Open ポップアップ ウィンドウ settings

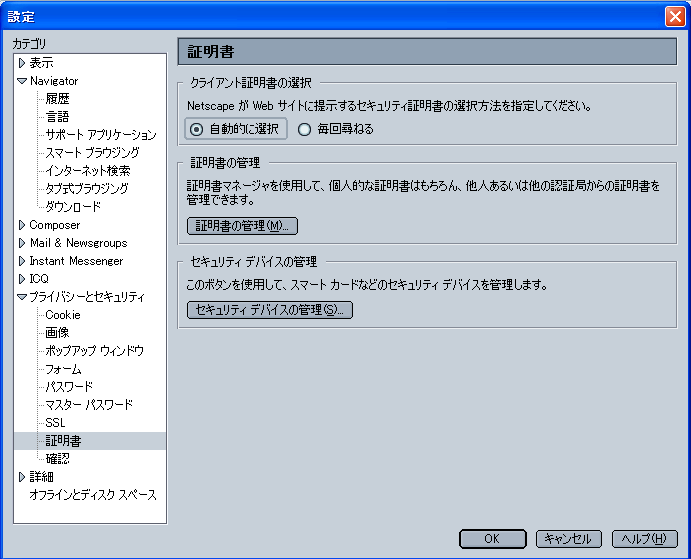tap(94, 351)
